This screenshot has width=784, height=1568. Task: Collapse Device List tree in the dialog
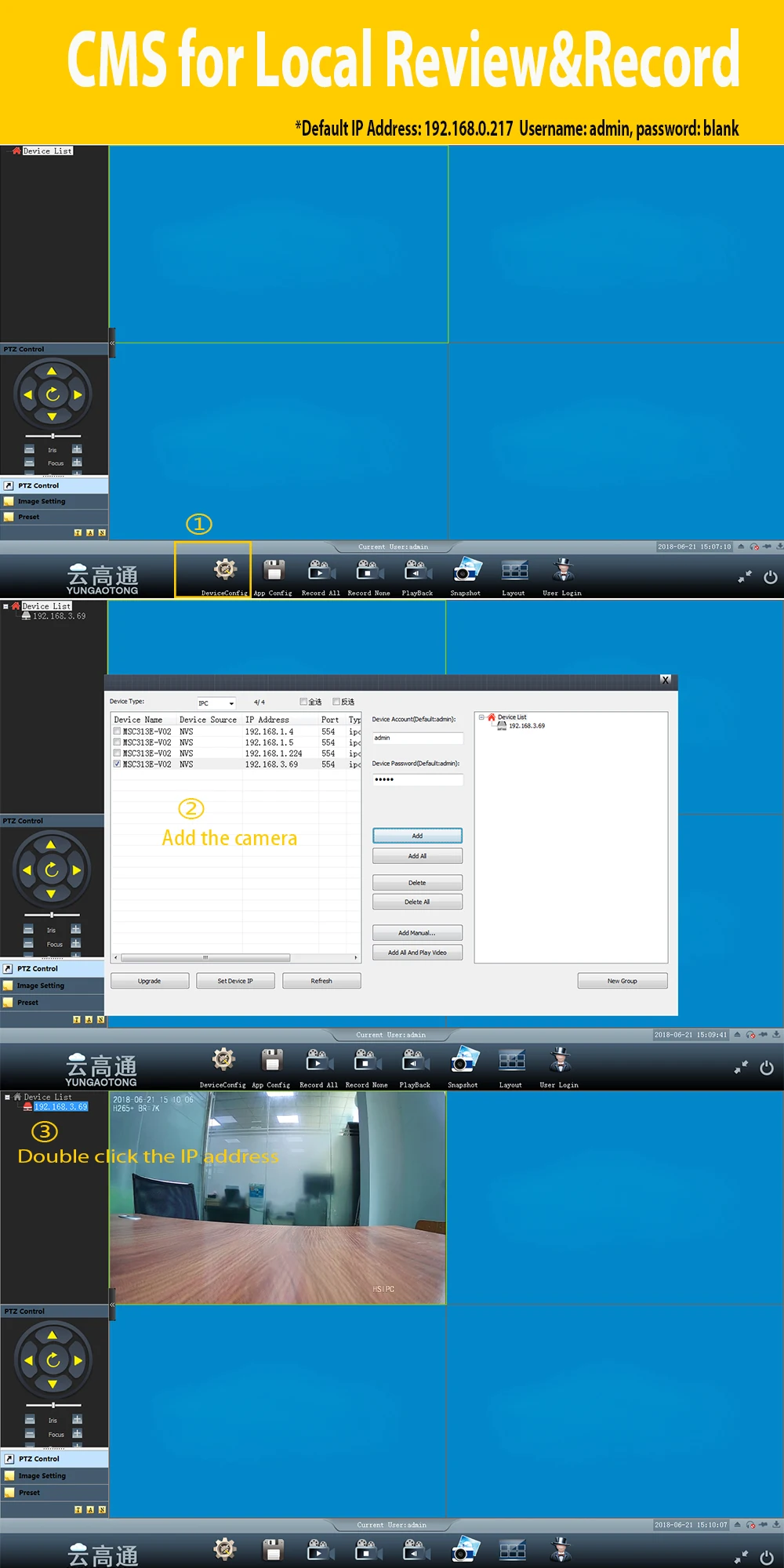click(x=482, y=717)
